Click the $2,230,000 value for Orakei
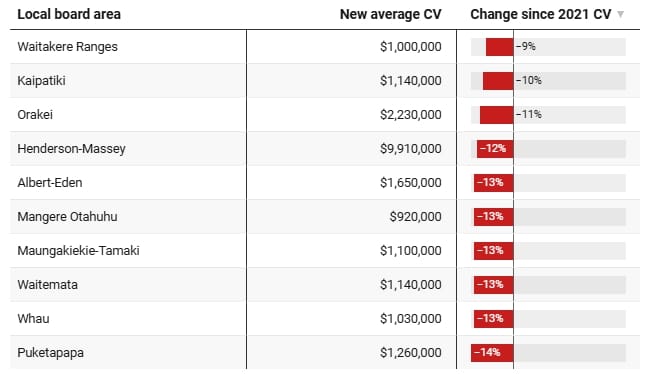This screenshot has height=374, width=646. tap(410, 115)
